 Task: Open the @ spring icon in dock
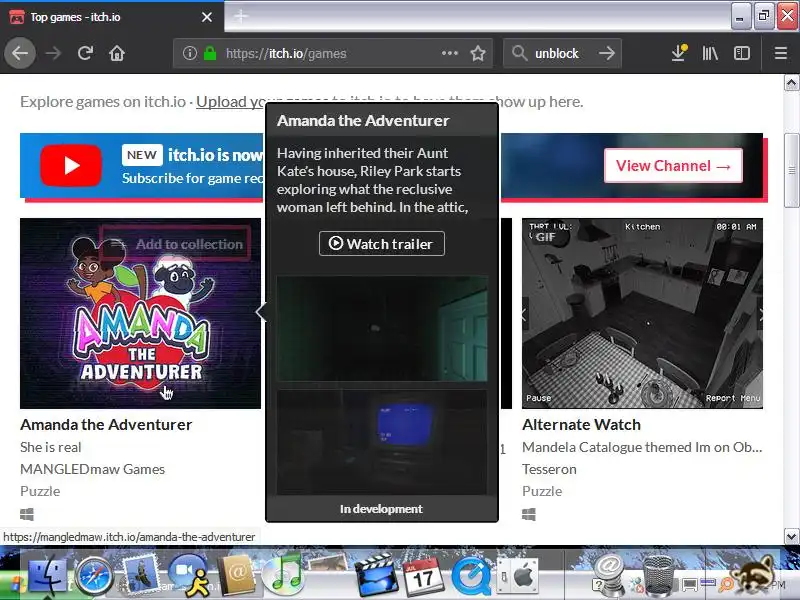pyautogui.click(x=608, y=575)
